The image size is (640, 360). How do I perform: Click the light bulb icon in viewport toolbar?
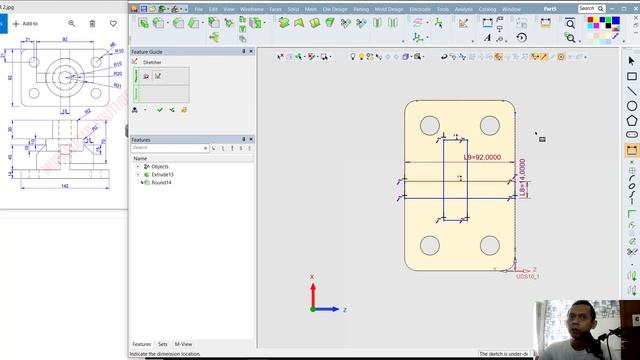[353, 57]
